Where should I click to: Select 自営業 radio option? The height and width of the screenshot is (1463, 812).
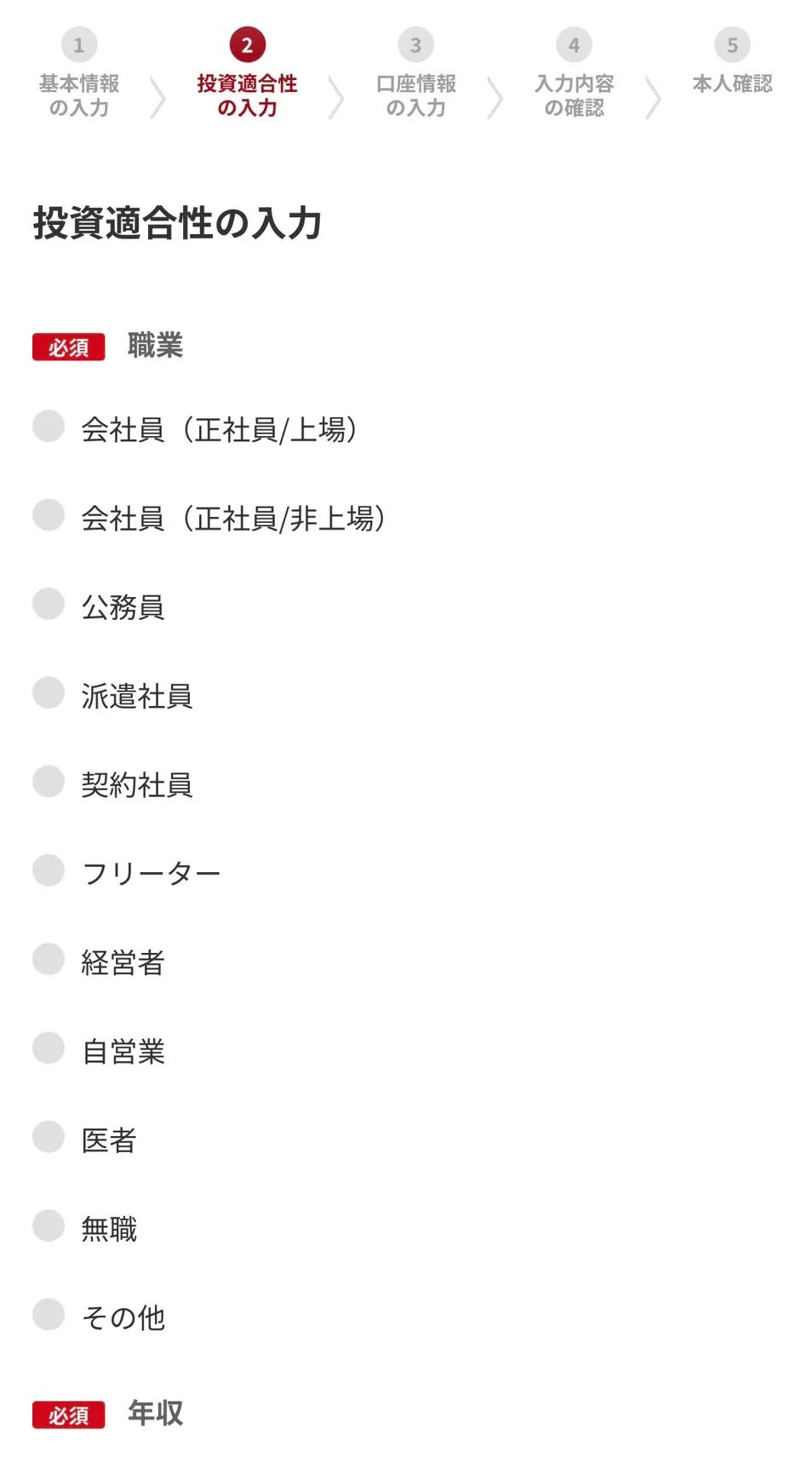click(x=49, y=1048)
